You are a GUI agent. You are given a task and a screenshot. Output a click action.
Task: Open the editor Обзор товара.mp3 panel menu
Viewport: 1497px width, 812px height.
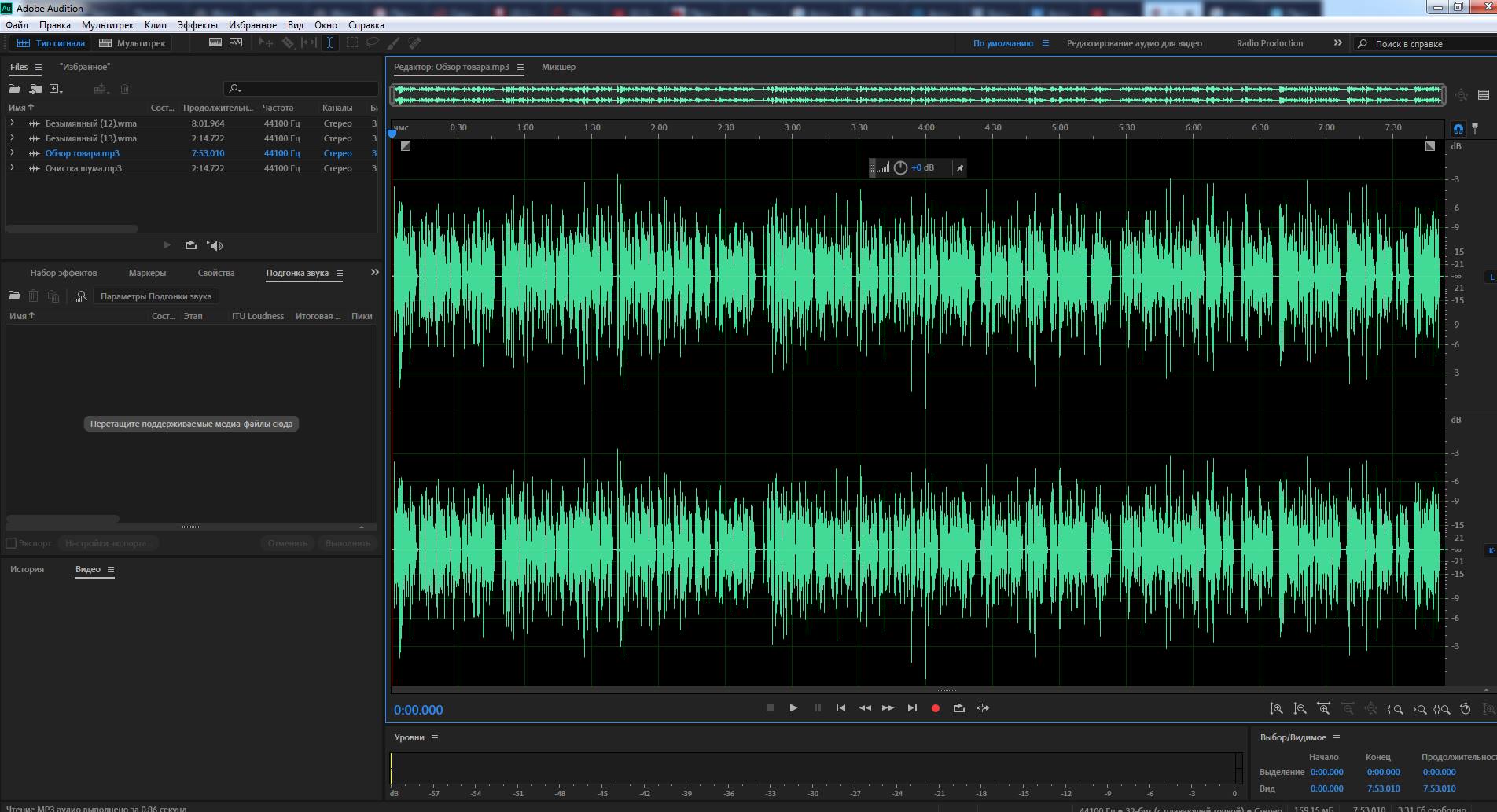520,67
